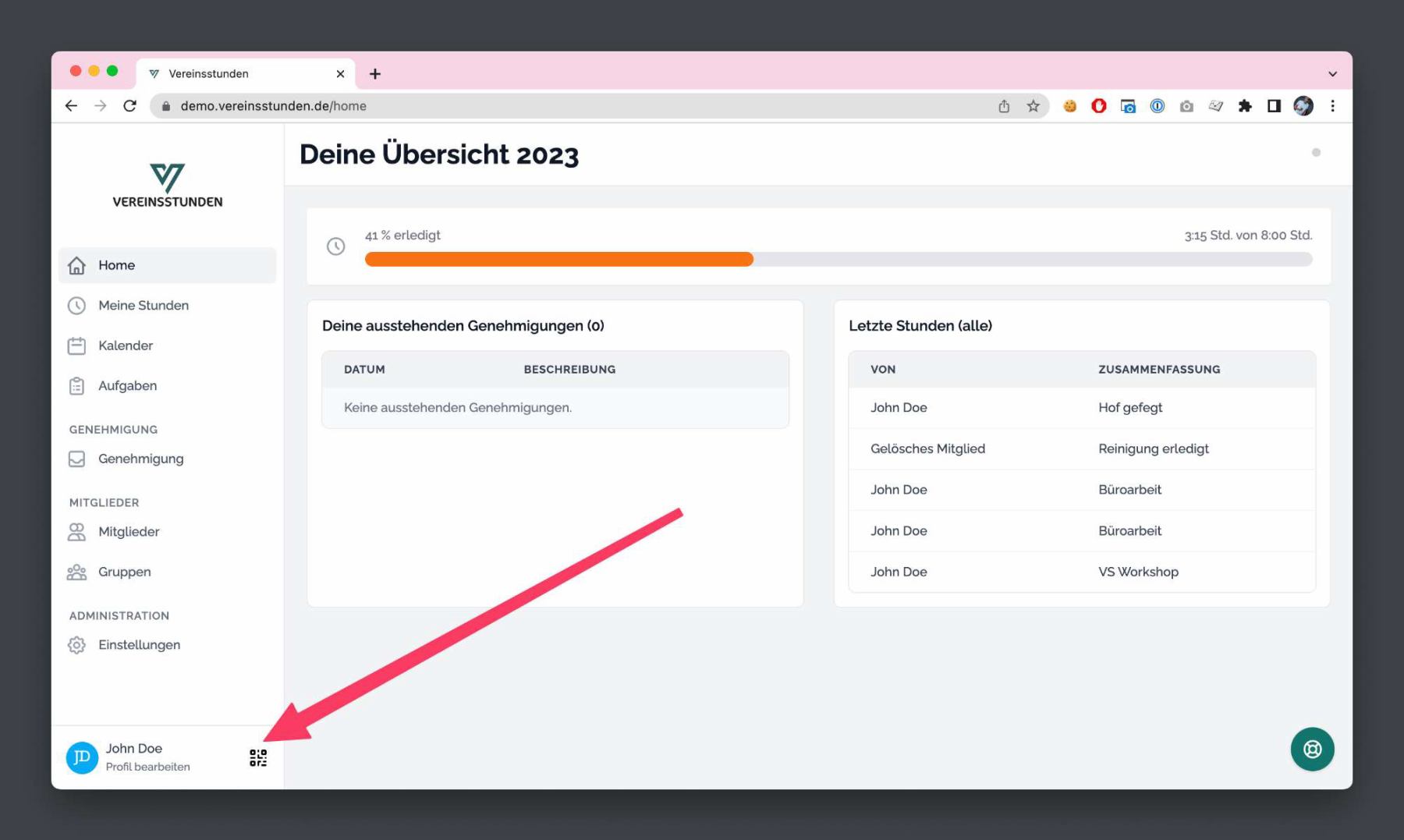Click the camera extension icon
1404x840 pixels.
pos(1186,106)
